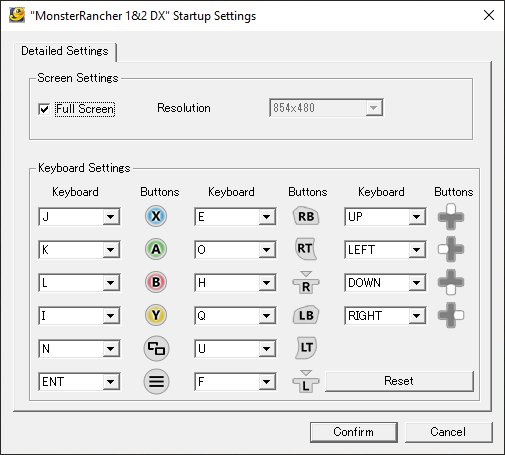Viewport: 505px width, 455px height.
Task: Click the D-pad left icon
Action: click(451, 249)
